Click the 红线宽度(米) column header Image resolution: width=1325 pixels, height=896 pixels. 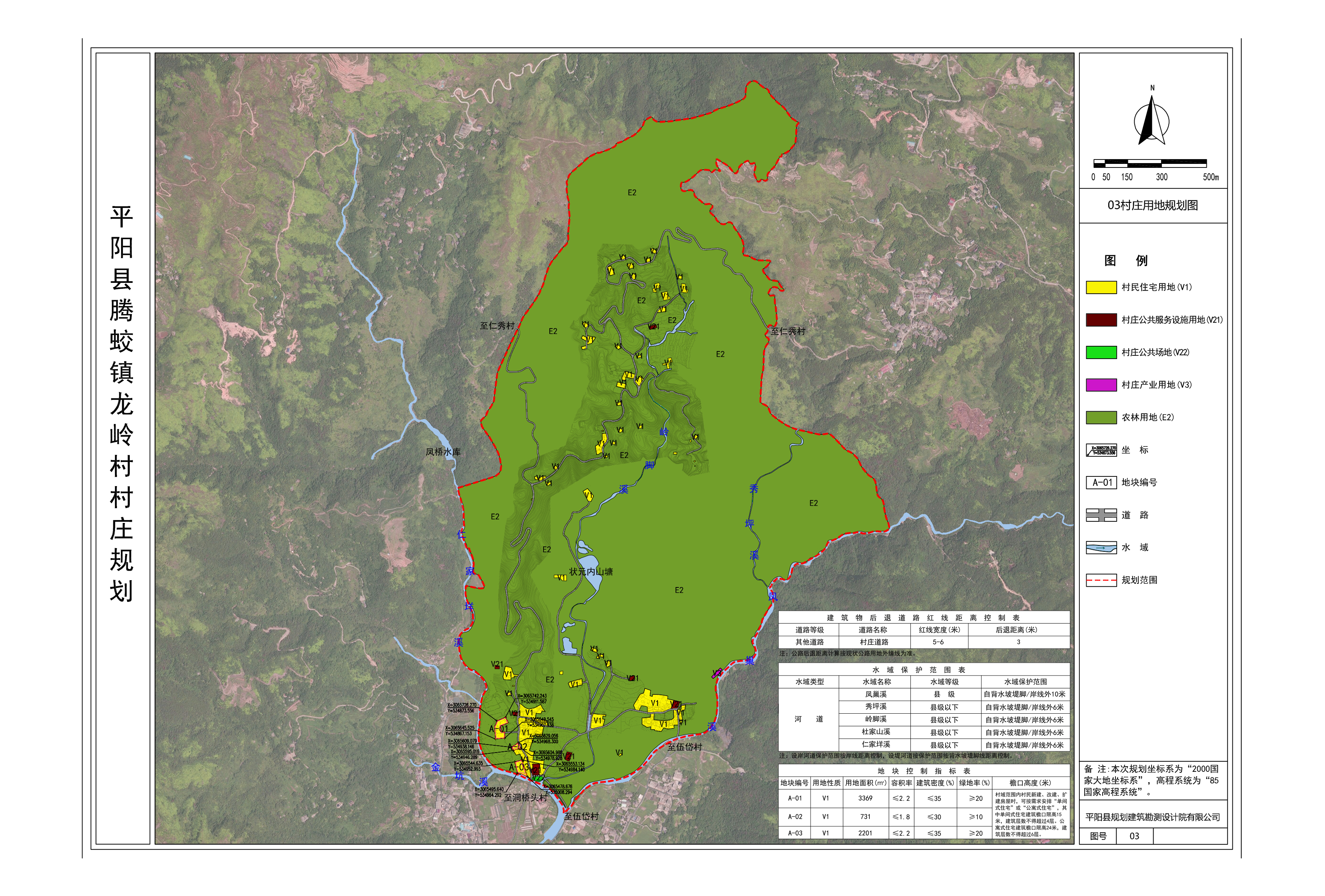[x=939, y=630]
